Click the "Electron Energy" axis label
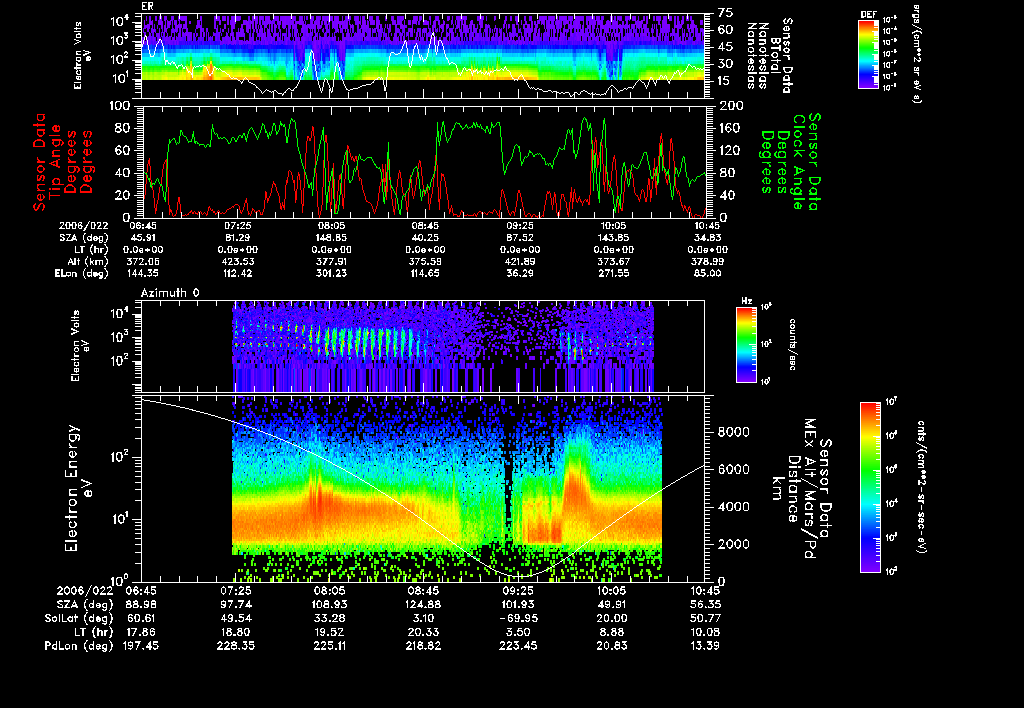1024x708 pixels. point(72,489)
